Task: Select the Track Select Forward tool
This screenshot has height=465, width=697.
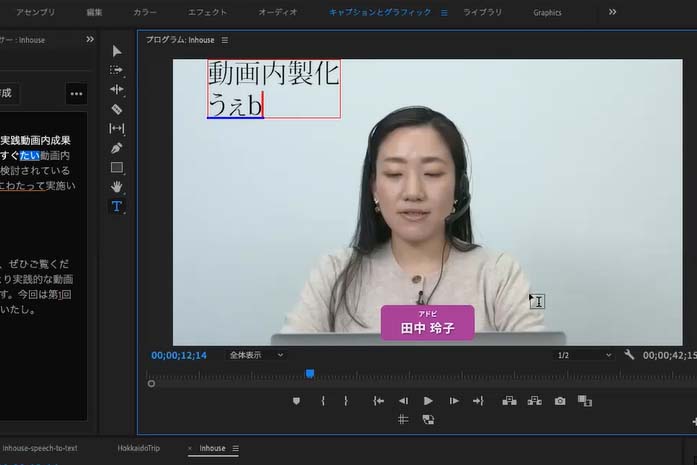Action: click(x=116, y=70)
